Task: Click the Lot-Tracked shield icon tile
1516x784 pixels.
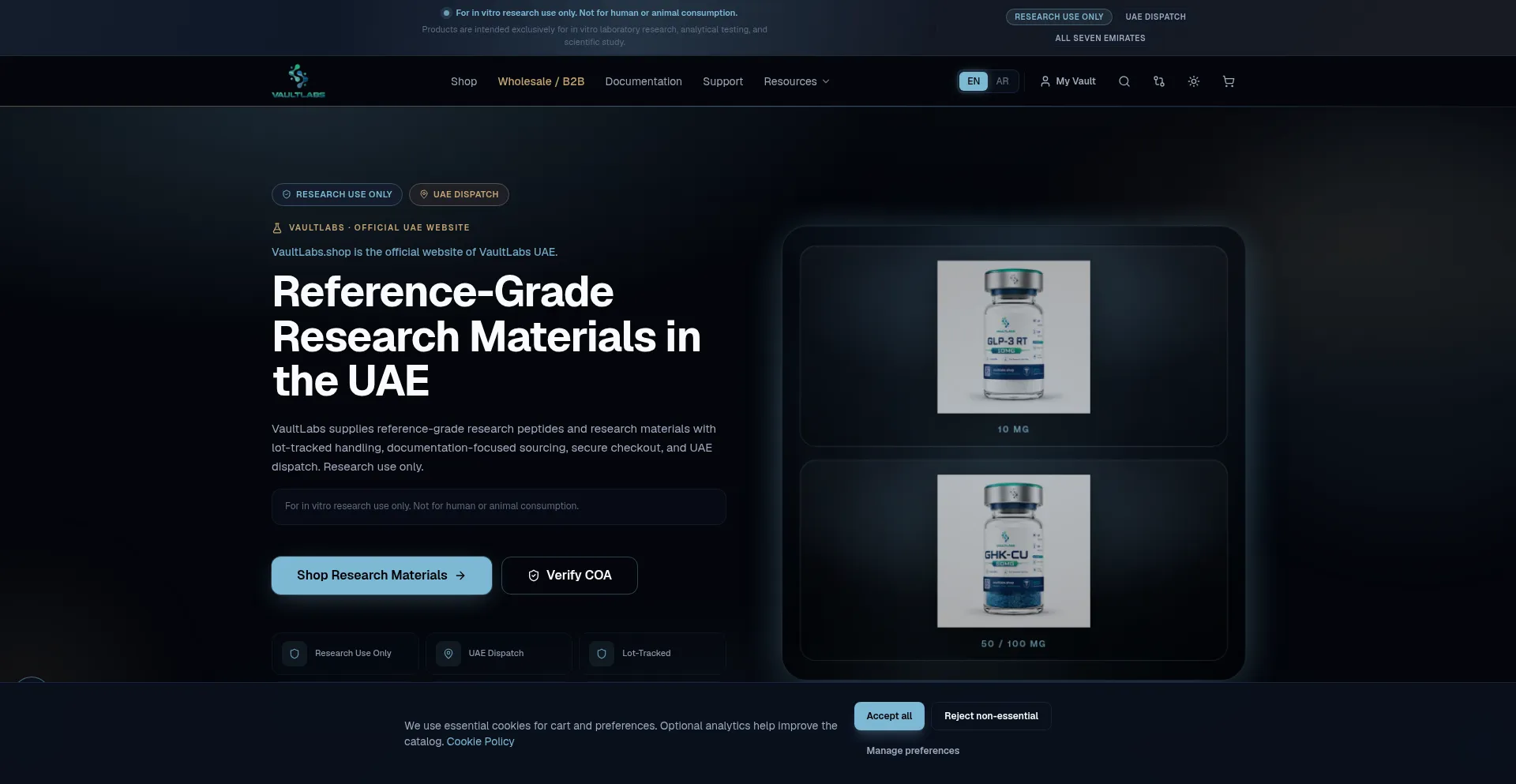Action: pos(602,654)
